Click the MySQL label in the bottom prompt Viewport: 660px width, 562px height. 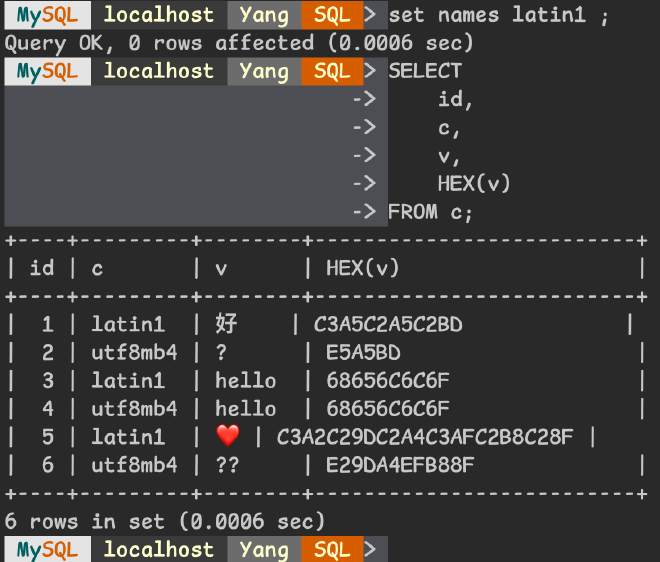coord(47,549)
